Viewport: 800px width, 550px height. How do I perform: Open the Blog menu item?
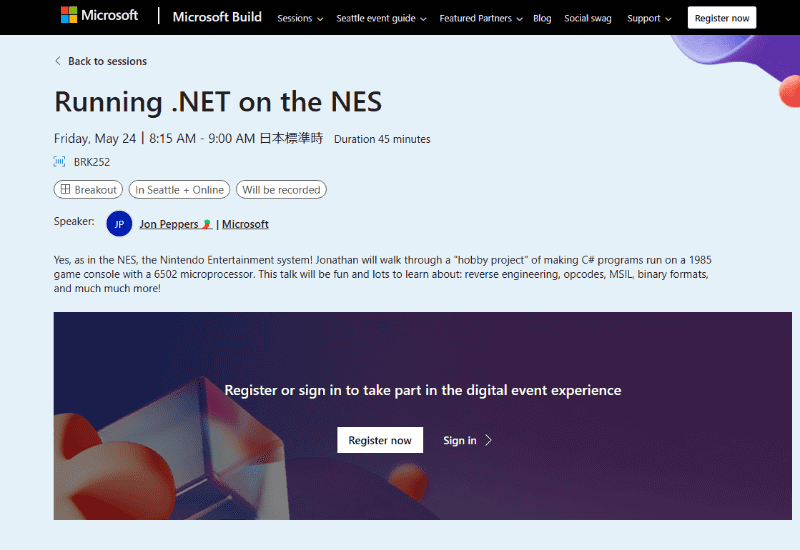542,18
